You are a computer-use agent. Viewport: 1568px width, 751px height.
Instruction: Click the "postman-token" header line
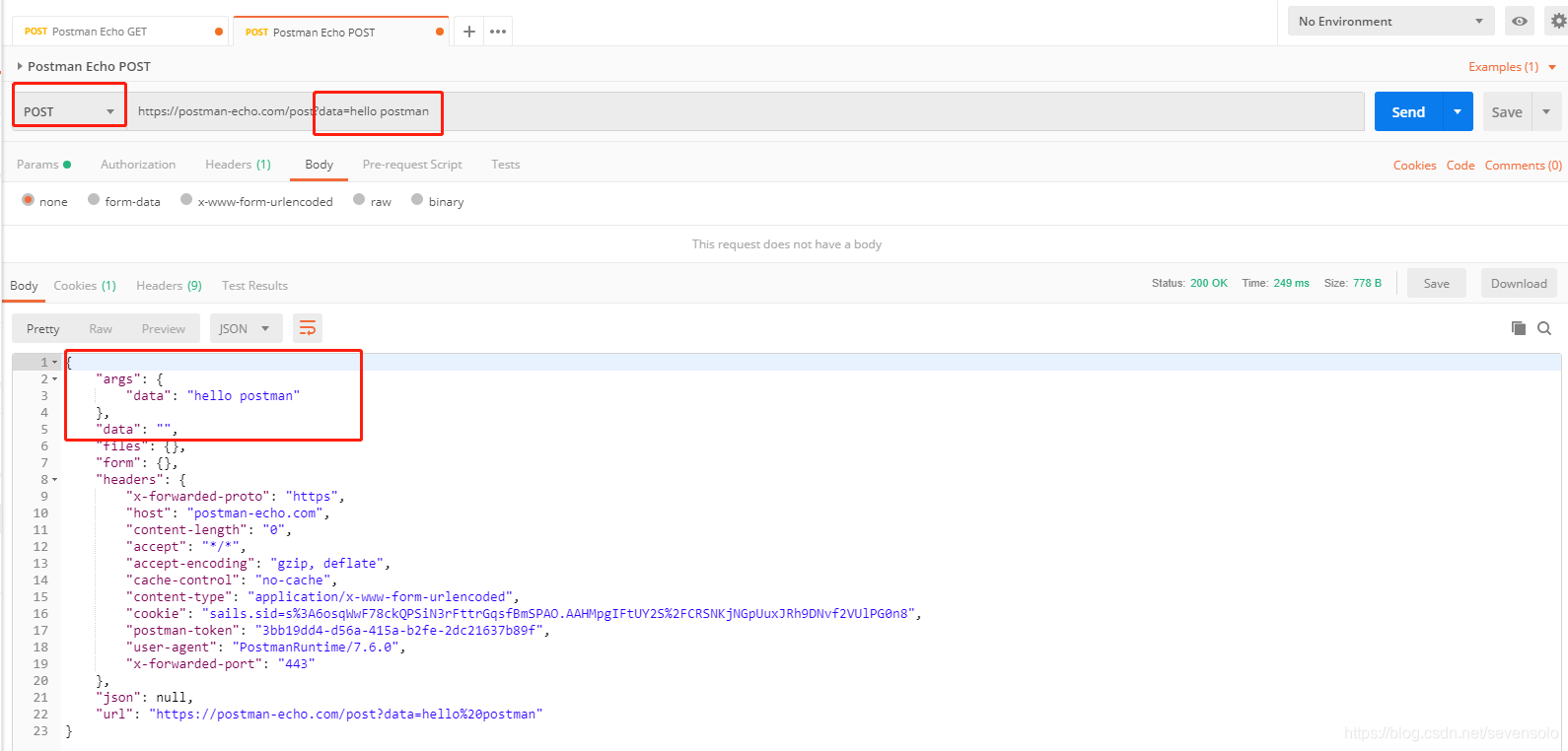pos(338,631)
